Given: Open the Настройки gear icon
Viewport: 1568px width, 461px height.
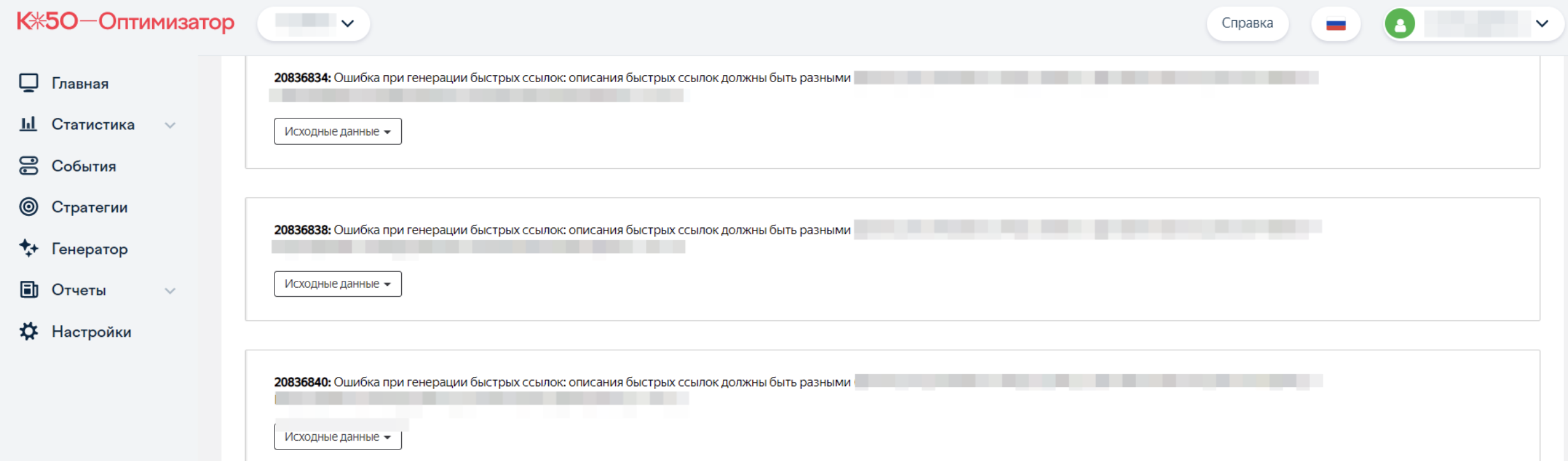Looking at the screenshot, I should pos(29,331).
